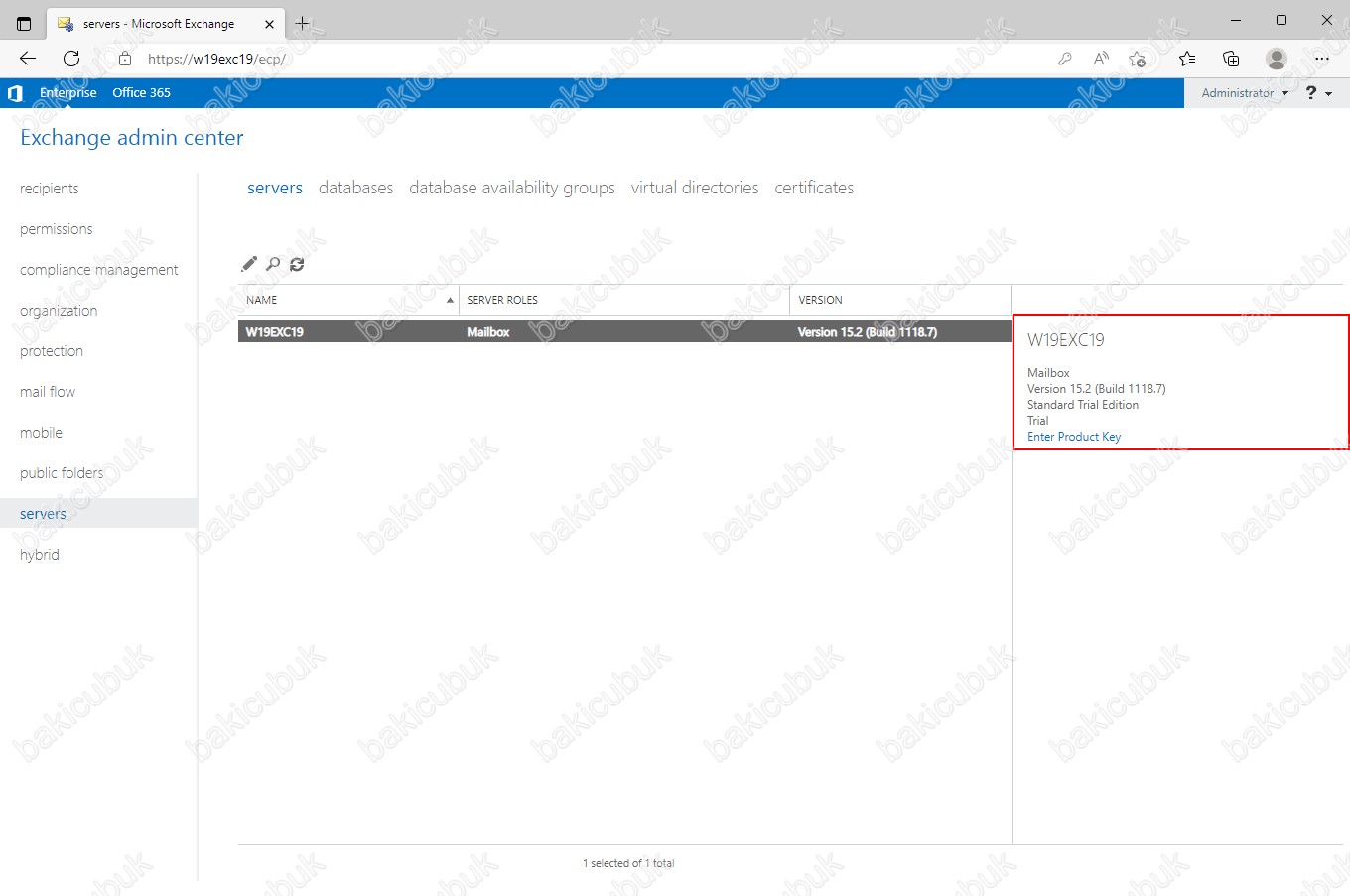This screenshot has width=1350, height=896.
Task: Click the browser profile avatar icon
Action: (1277, 59)
